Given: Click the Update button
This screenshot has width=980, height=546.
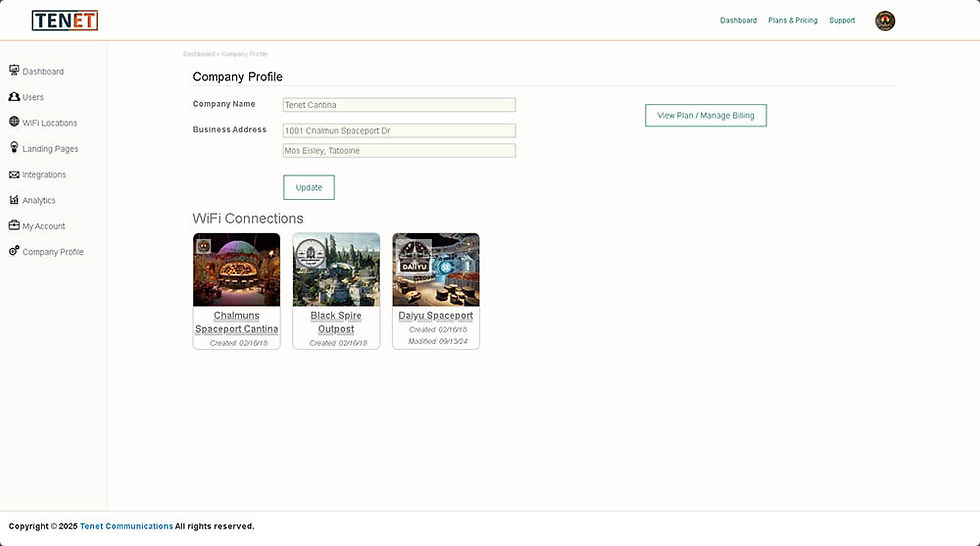Looking at the screenshot, I should pos(309,187).
